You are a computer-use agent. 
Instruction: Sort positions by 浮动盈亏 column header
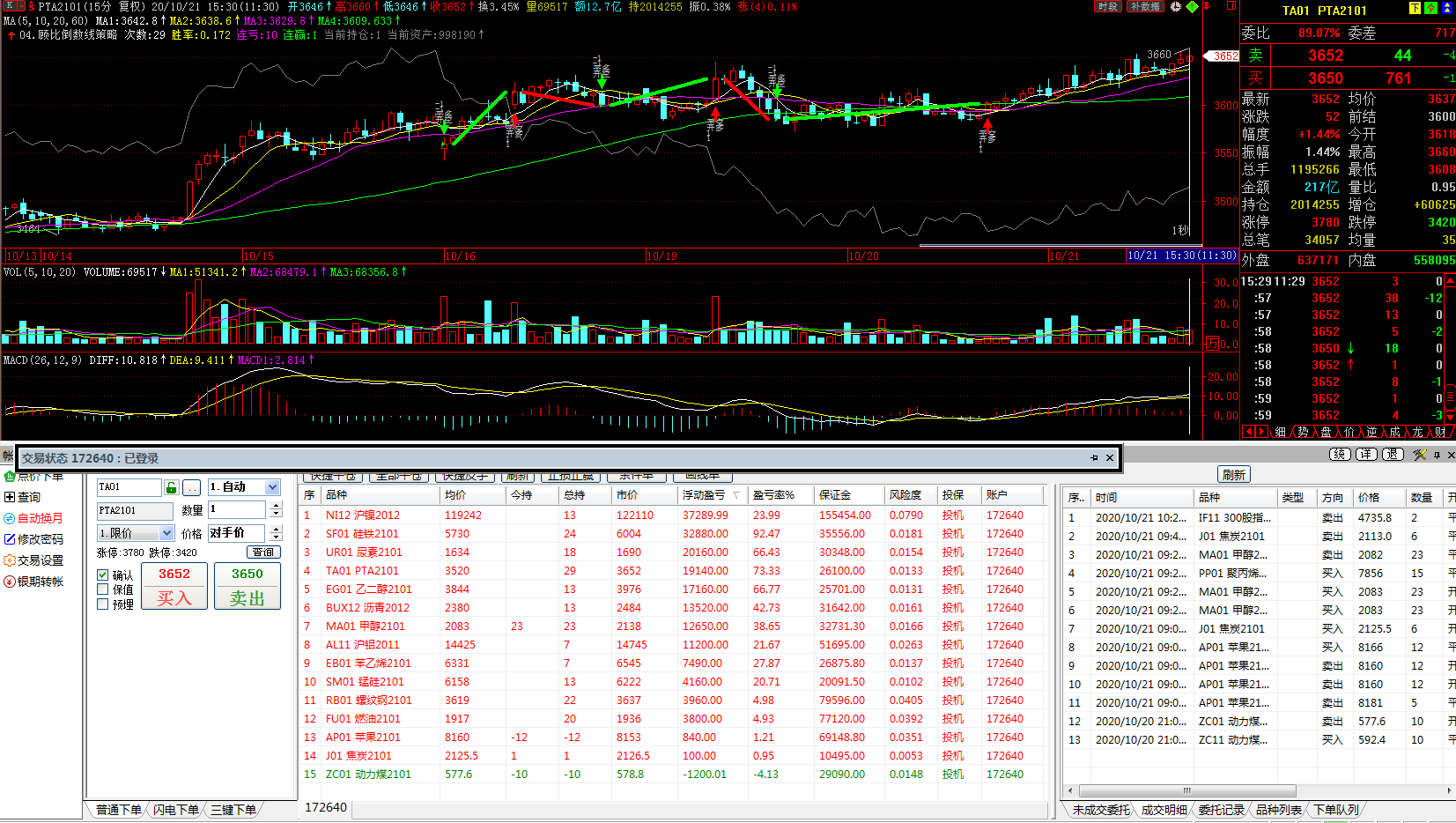[x=712, y=495]
